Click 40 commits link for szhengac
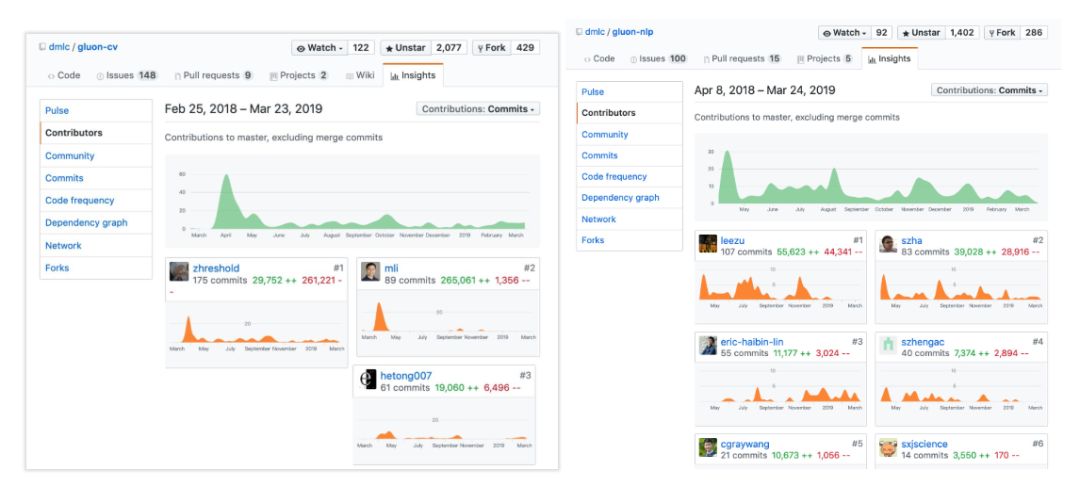1080x503 pixels. [x=924, y=353]
